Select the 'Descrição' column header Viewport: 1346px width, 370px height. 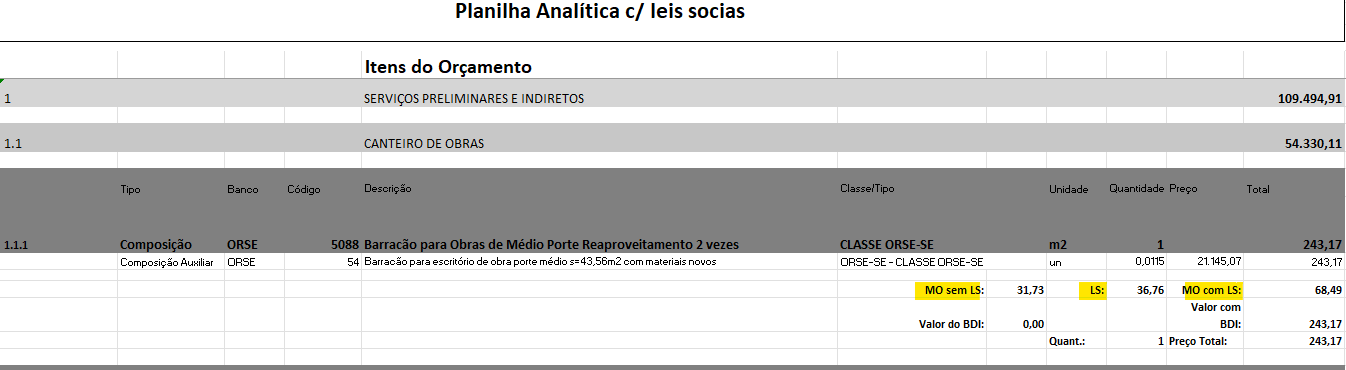[388, 188]
